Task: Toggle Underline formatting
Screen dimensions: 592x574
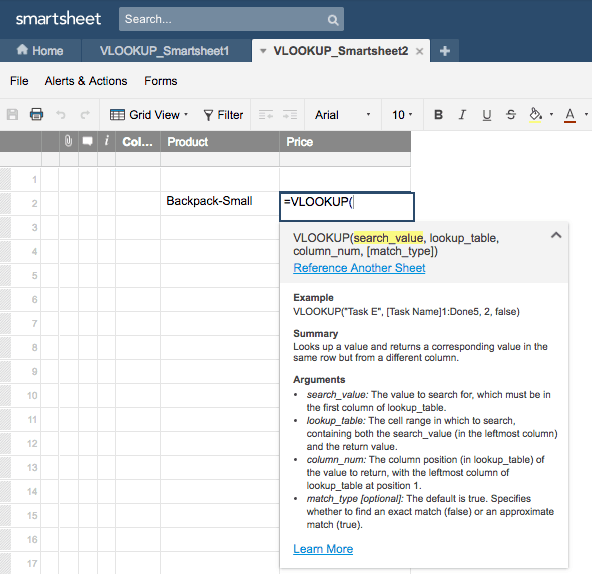Action: [x=487, y=115]
